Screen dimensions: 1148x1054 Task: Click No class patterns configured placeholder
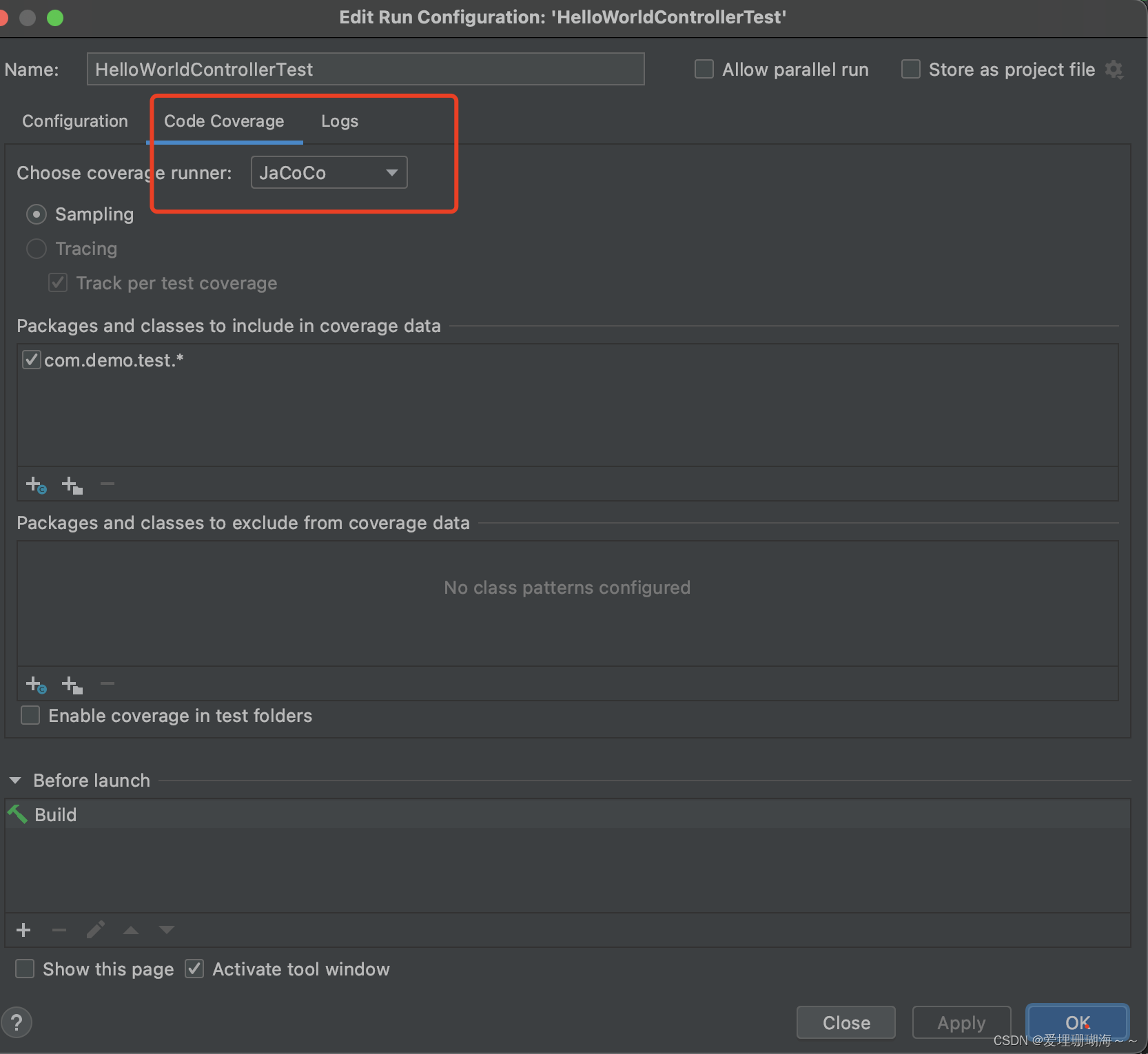[567, 588]
